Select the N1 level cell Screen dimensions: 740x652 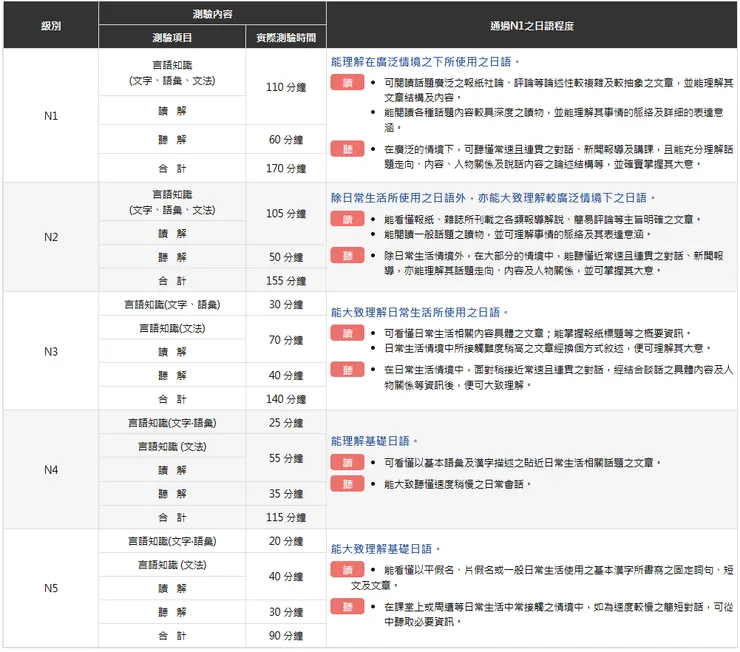(x=51, y=116)
